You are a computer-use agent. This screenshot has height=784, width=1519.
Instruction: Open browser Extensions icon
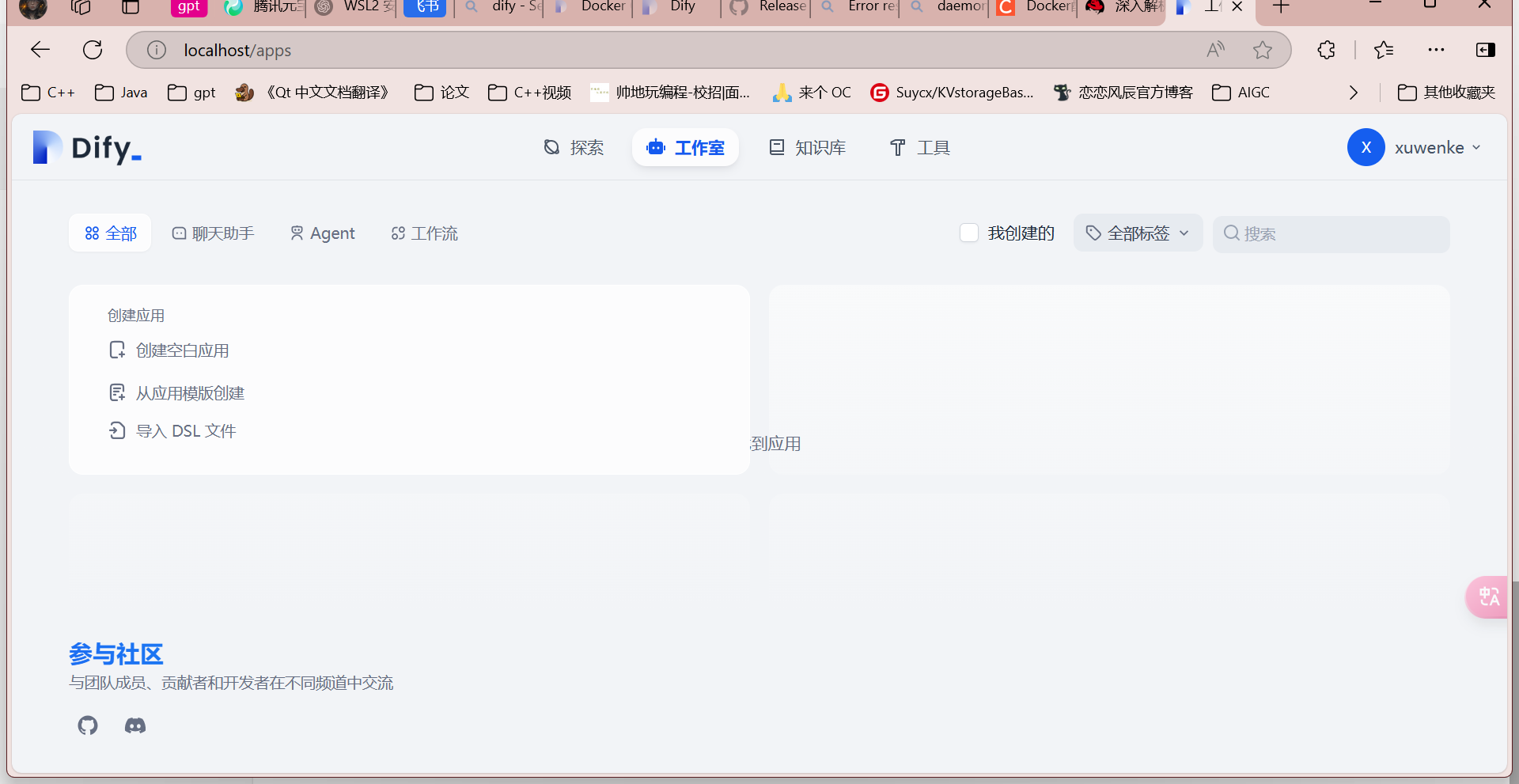click(1327, 50)
